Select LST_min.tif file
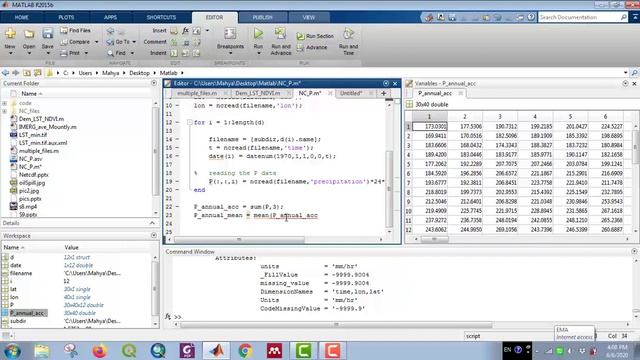 [33, 135]
